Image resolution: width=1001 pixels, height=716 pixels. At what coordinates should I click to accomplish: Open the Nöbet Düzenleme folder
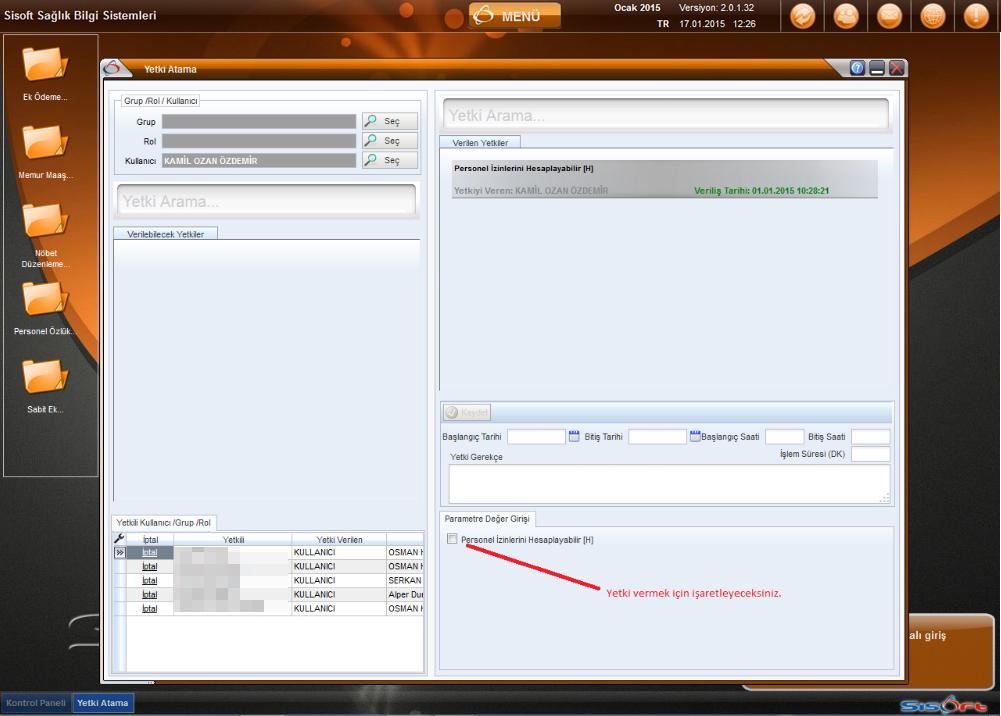tap(45, 221)
